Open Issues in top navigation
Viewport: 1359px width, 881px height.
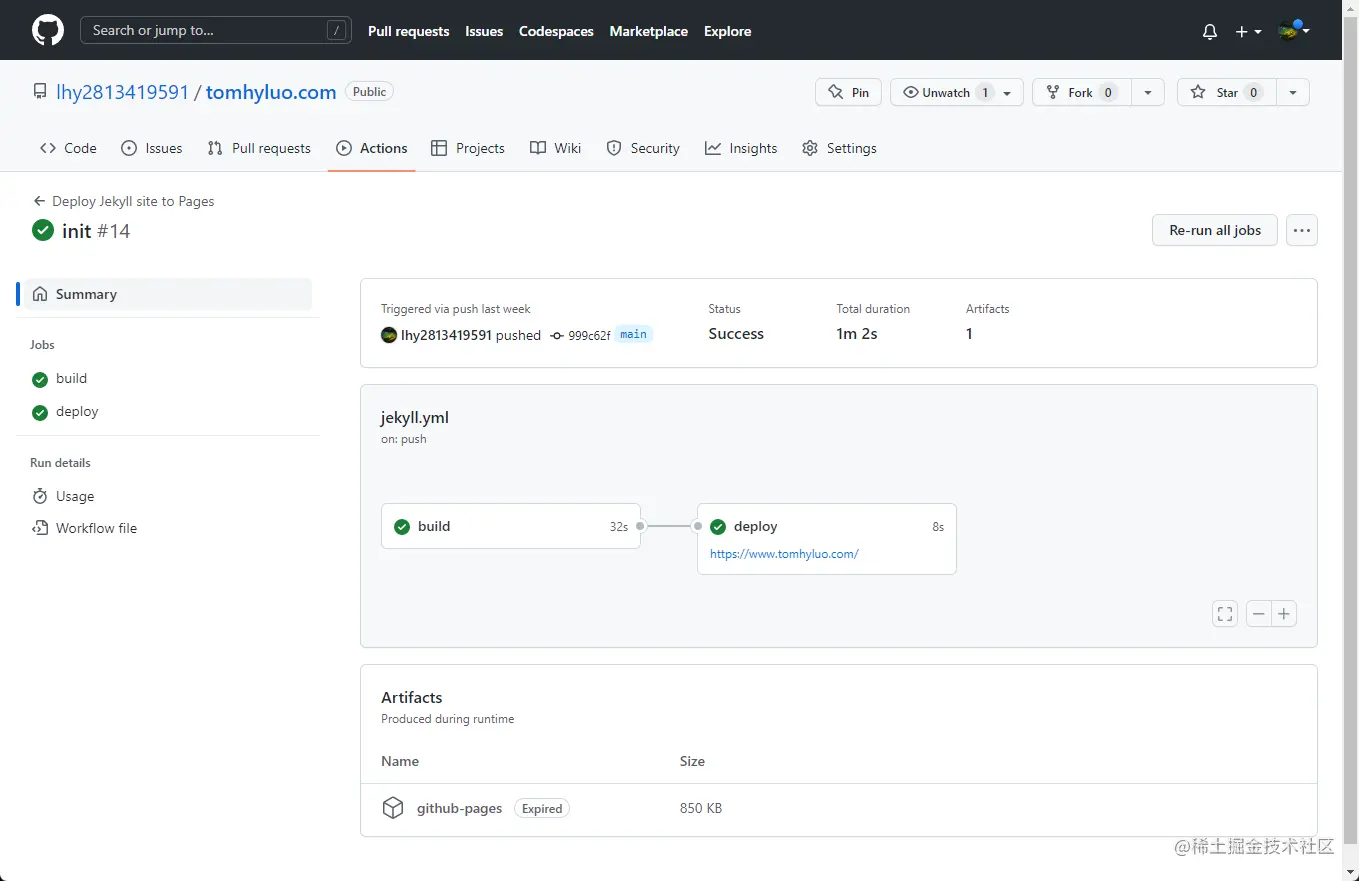[484, 31]
